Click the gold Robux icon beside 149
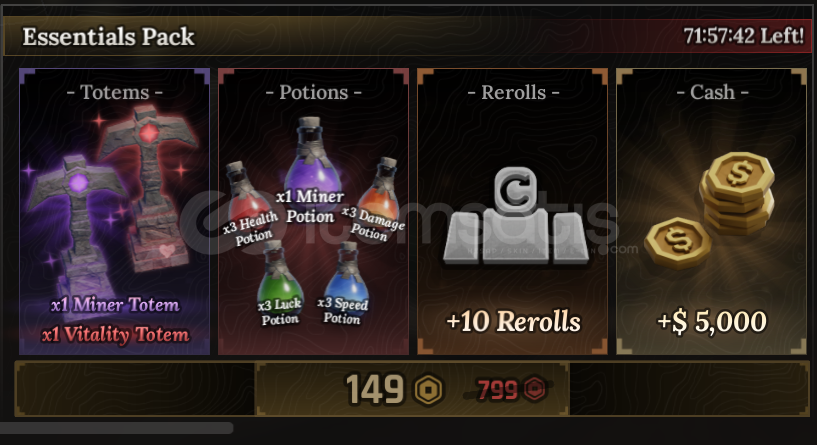 429,389
